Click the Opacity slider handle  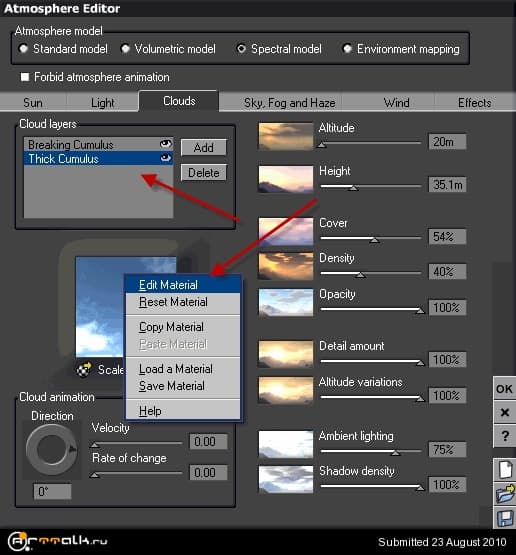click(420, 310)
